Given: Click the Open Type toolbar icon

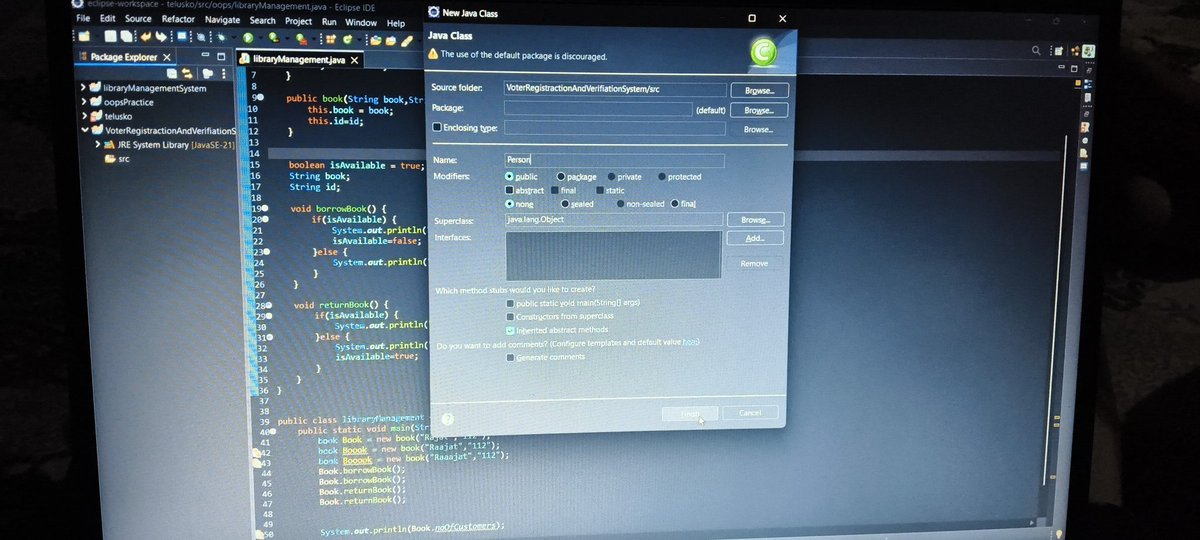Looking at the screenshot, I should tap(375, 39).
